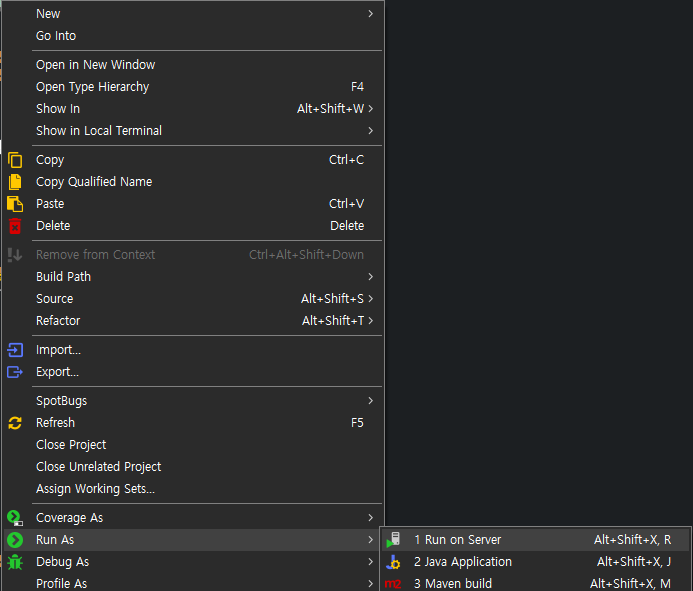Select Assign Working Sets entry
Screen dimensions: 693x591
pos(193,489)
